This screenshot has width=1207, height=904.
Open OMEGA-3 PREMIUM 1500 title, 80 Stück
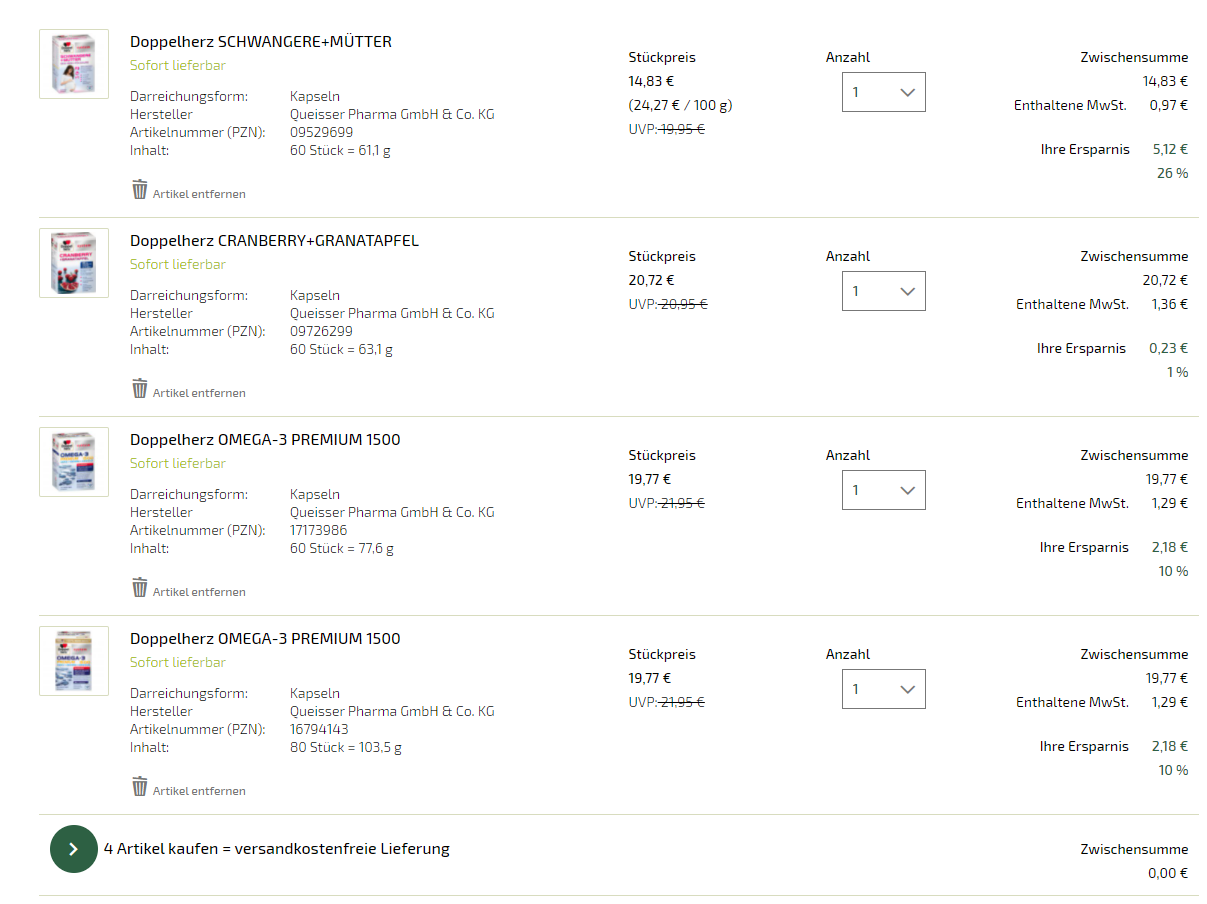(x=265, y=639)
